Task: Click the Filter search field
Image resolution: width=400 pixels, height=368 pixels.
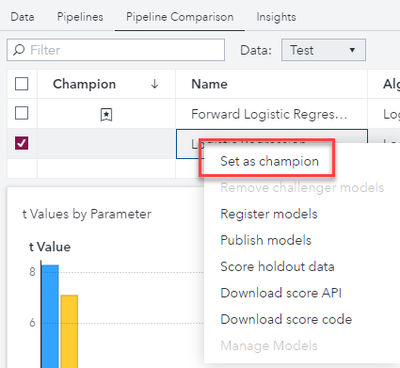Action: pyautogui.click(x=116, y=50)
